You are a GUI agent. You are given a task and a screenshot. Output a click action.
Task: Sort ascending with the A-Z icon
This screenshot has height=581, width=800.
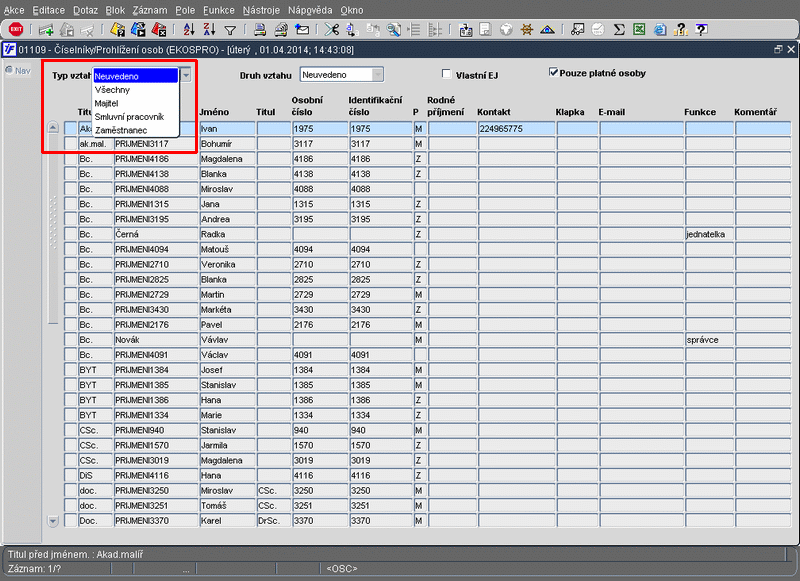click(190, 31)
